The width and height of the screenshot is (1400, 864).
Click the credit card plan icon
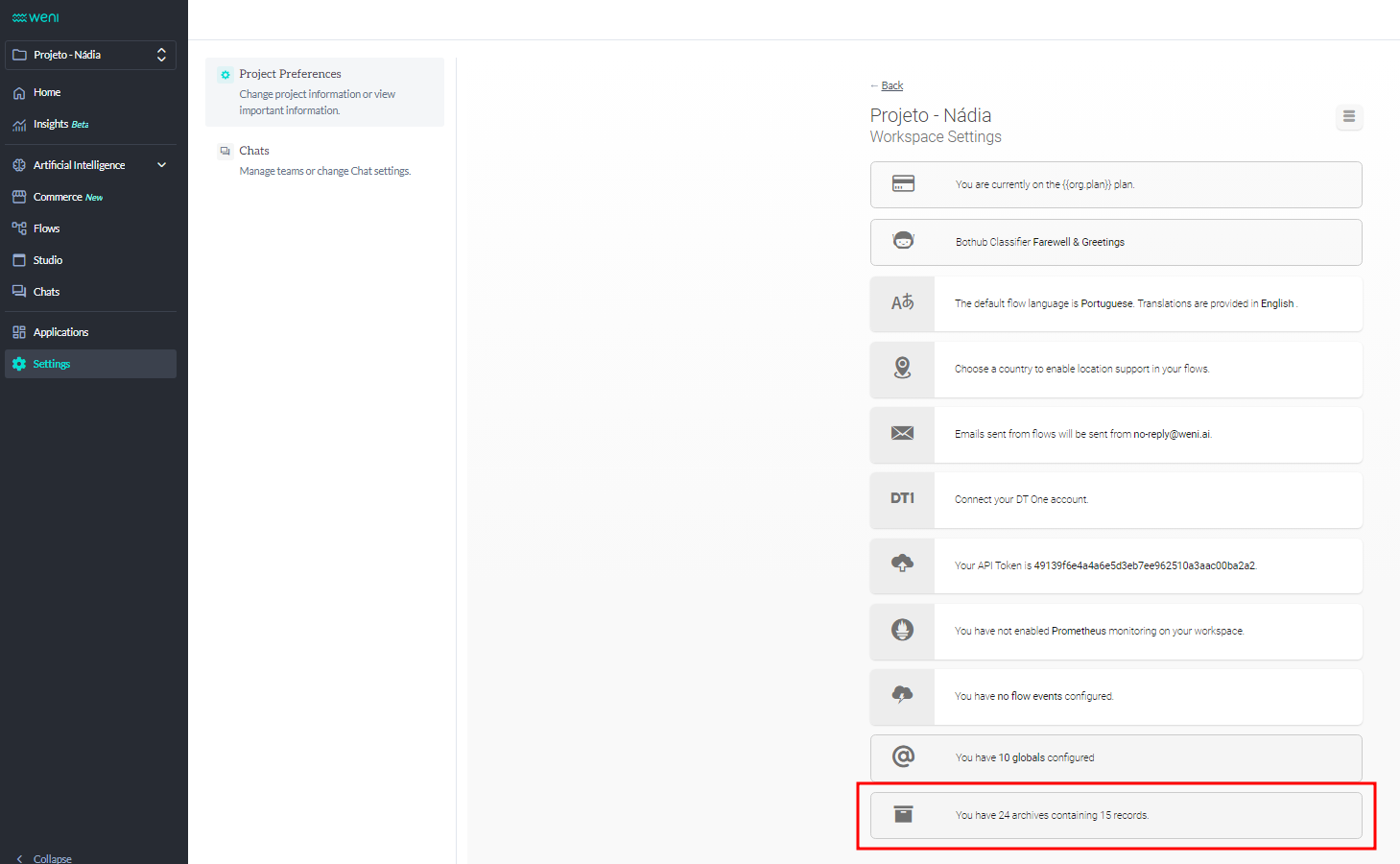(903, 184)
